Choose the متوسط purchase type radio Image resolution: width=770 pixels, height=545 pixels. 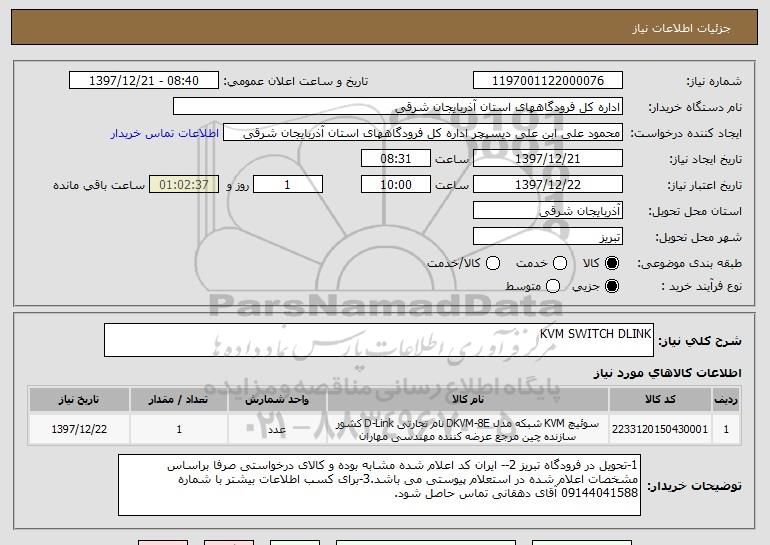(x=553, y=286)
